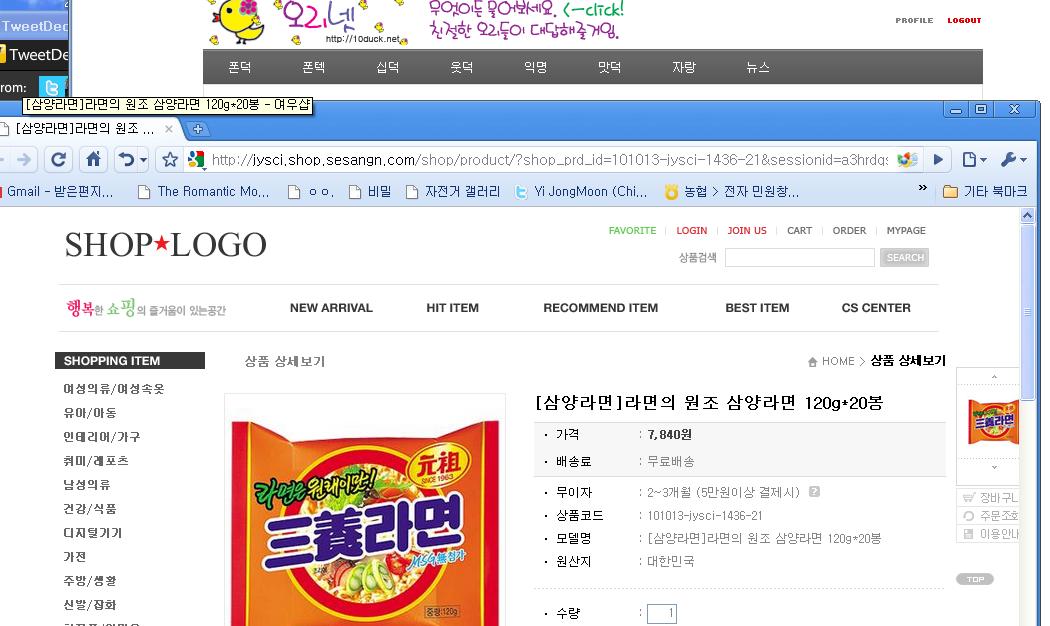Open BEST ITEM menu
The image size is (1050, 626).
(x=757, y=308)
